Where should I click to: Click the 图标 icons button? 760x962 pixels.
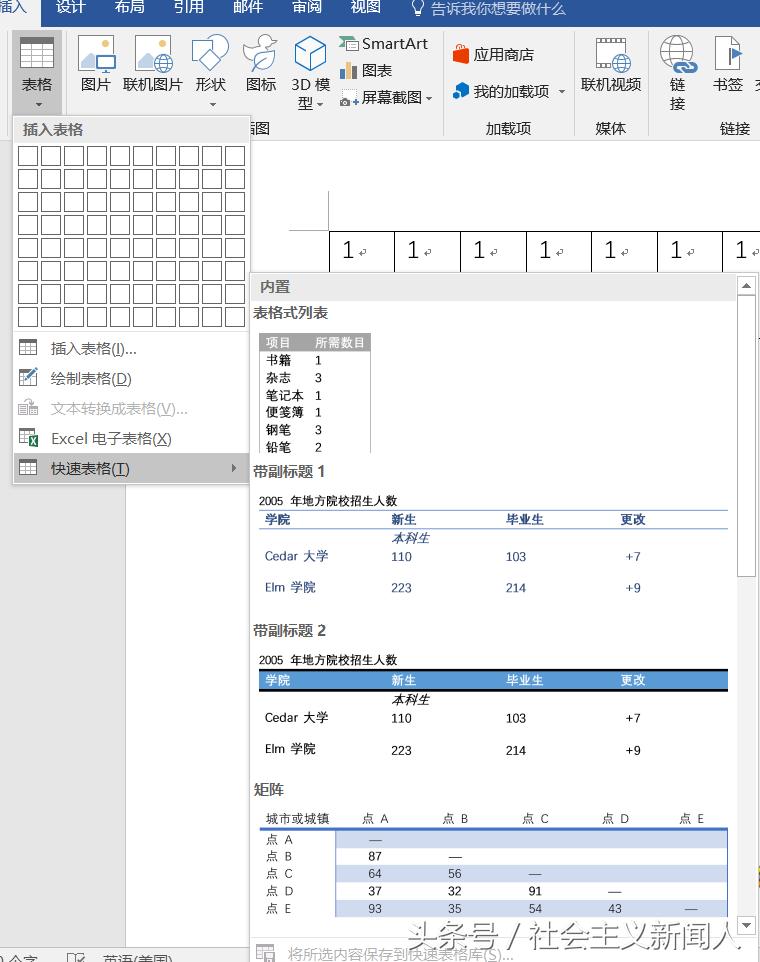click(261, 64)
